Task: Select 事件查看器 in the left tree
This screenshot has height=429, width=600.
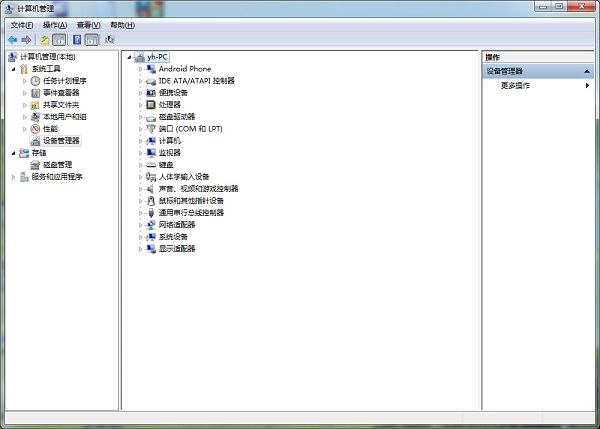Action: [x=61, y=93]
